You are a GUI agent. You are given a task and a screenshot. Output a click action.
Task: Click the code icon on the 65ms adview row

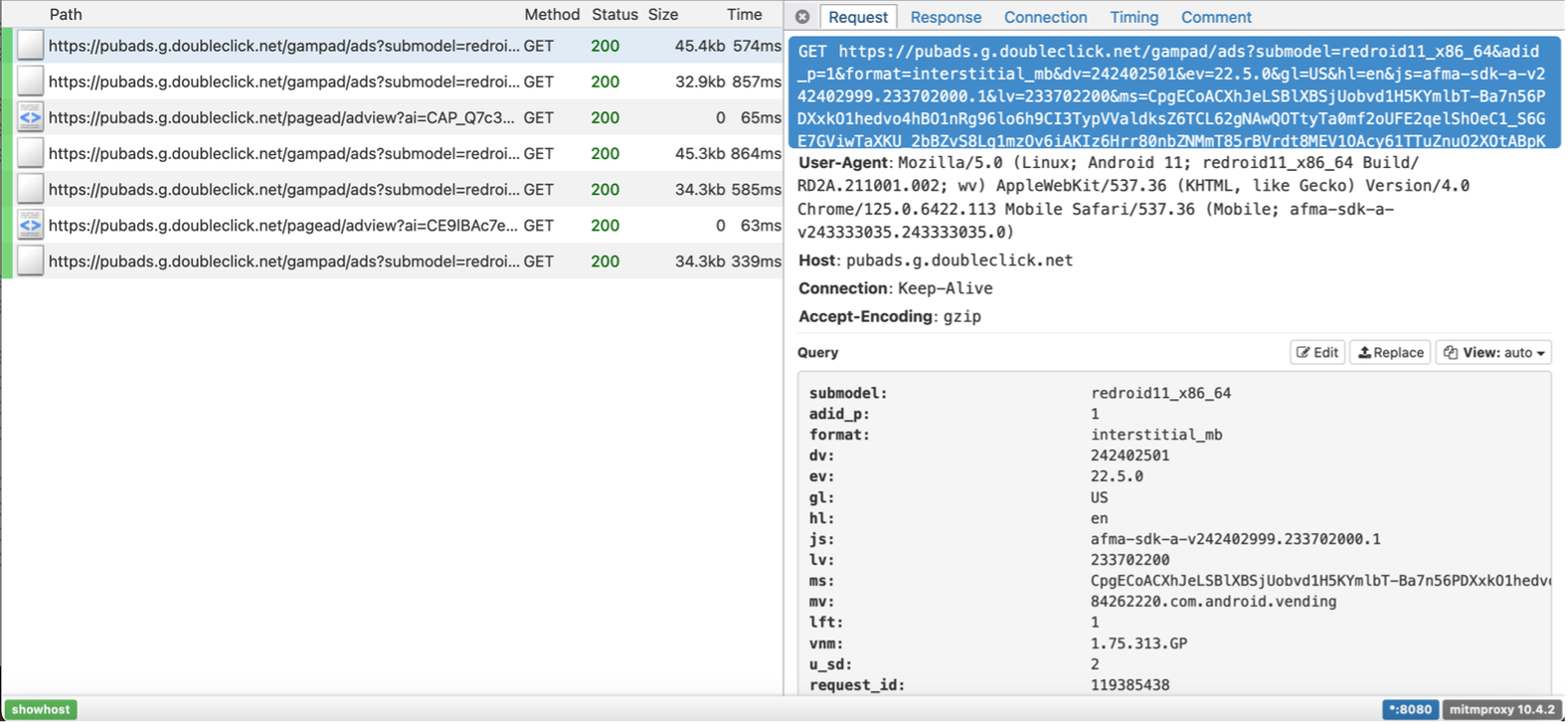pyautogui.click(x=31, y=117)
